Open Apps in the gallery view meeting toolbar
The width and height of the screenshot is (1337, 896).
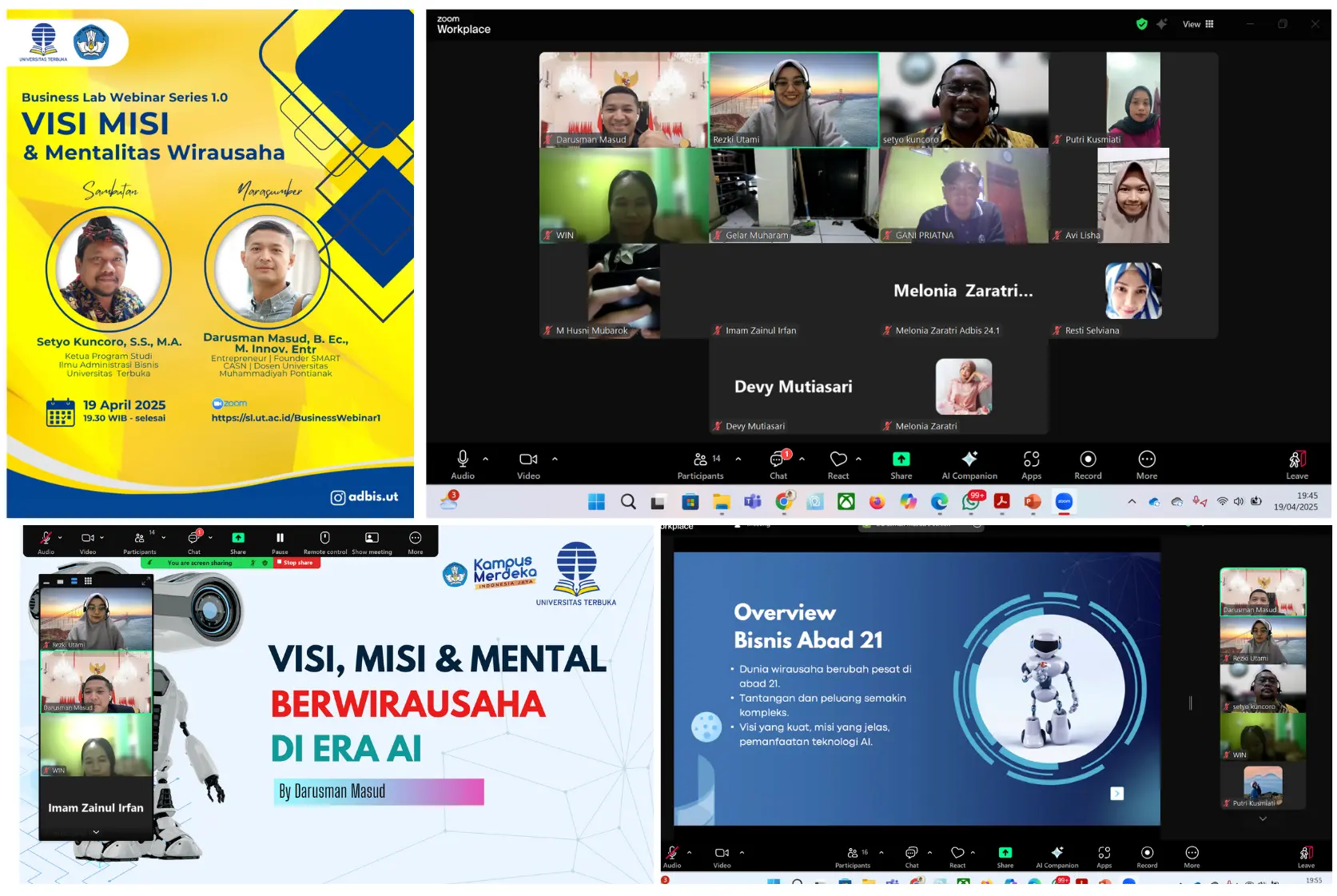pos(1031,464)
